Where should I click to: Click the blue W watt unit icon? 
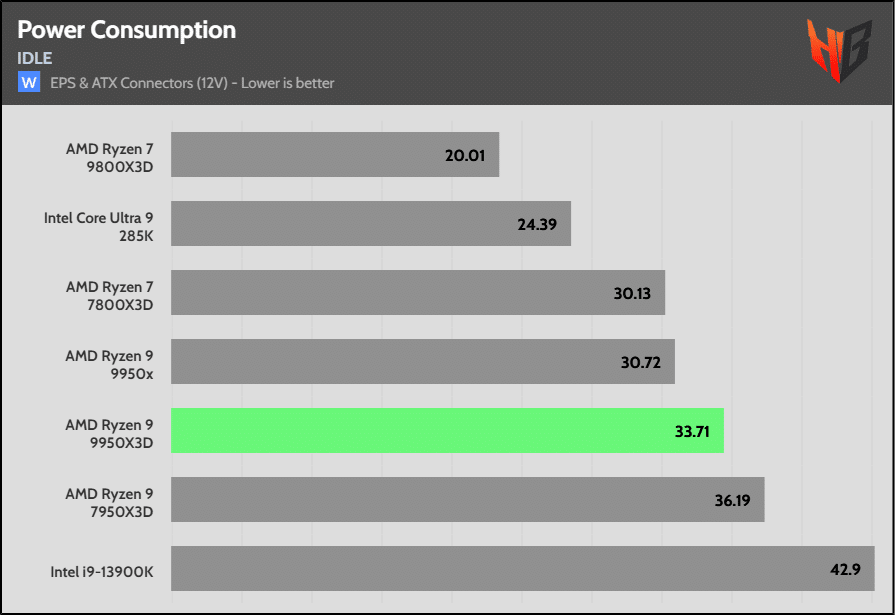[x=28, y=82]
